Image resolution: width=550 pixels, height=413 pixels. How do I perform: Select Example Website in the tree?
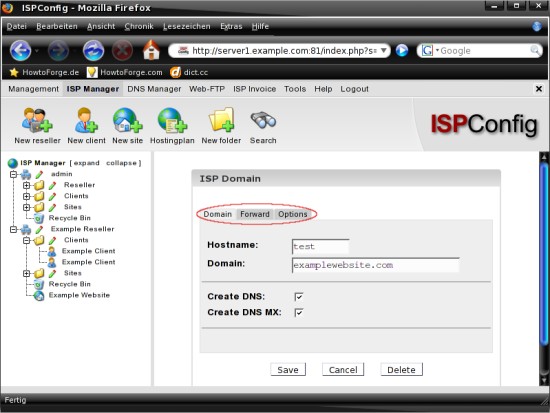[x=79, y=295]
